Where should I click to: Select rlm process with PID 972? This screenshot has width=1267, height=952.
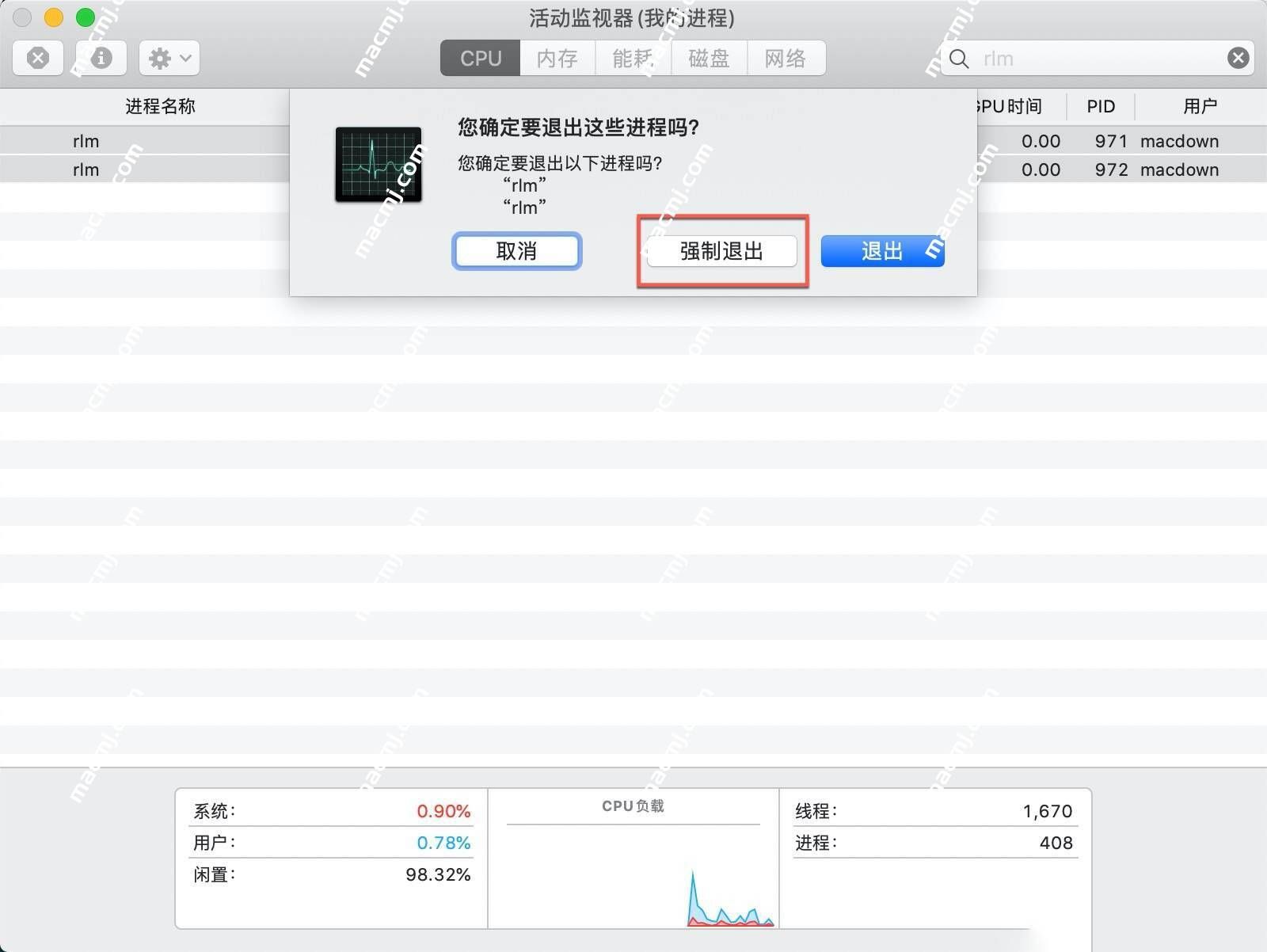633,169
